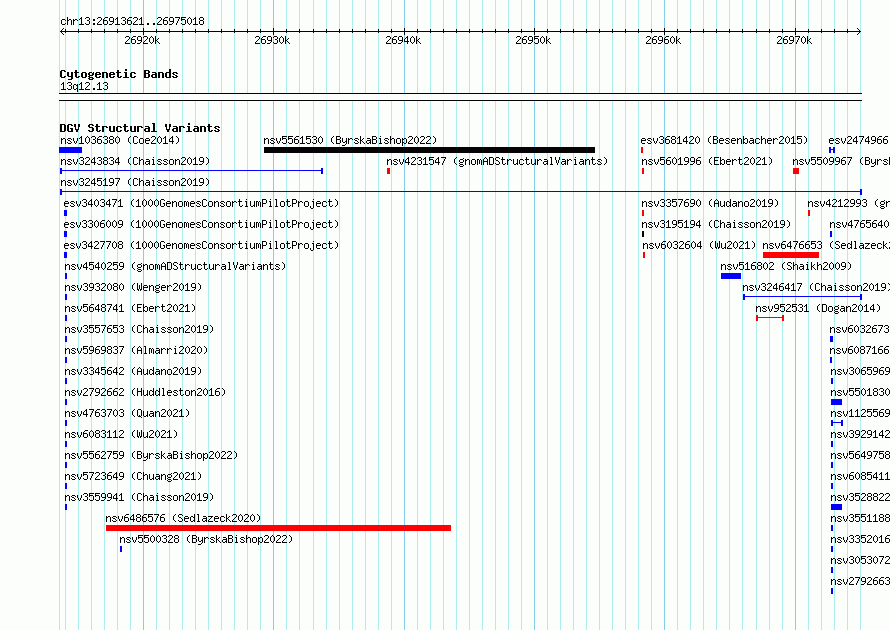Open nsv3345642 (Audano2019) label
890x630 pixels.
tap(133, 371)
